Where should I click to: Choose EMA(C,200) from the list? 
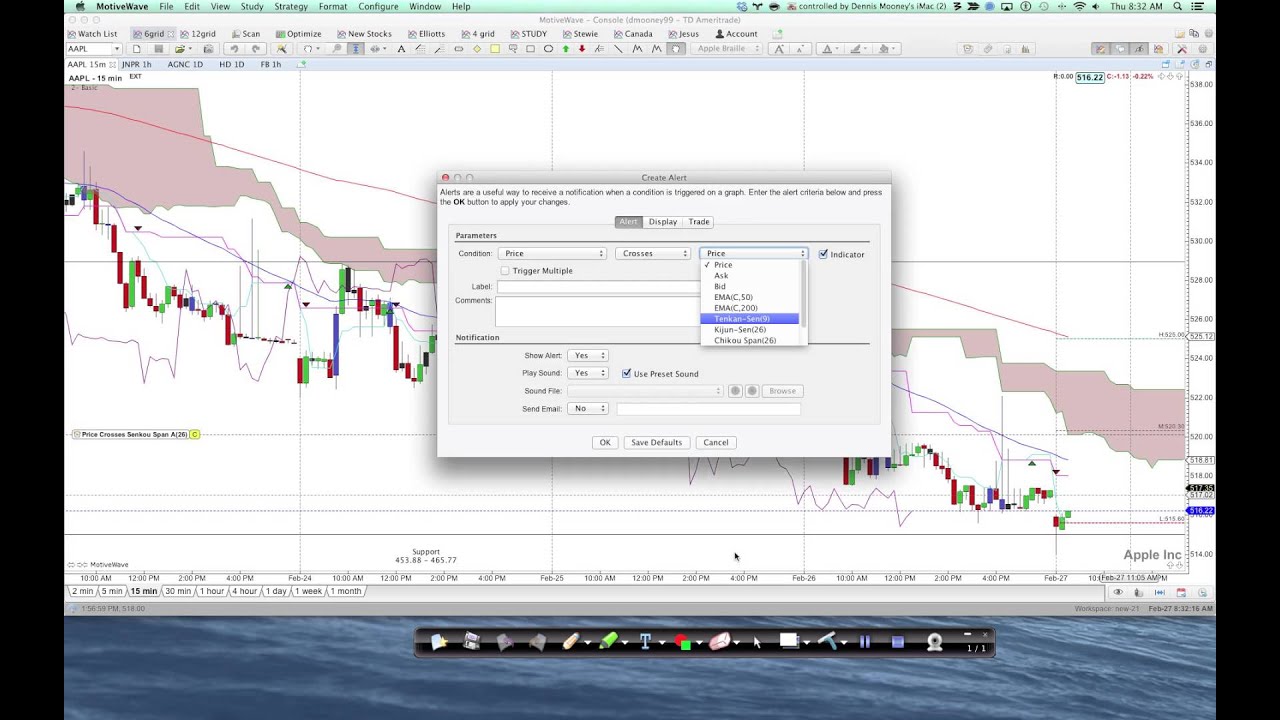(750, 308)
